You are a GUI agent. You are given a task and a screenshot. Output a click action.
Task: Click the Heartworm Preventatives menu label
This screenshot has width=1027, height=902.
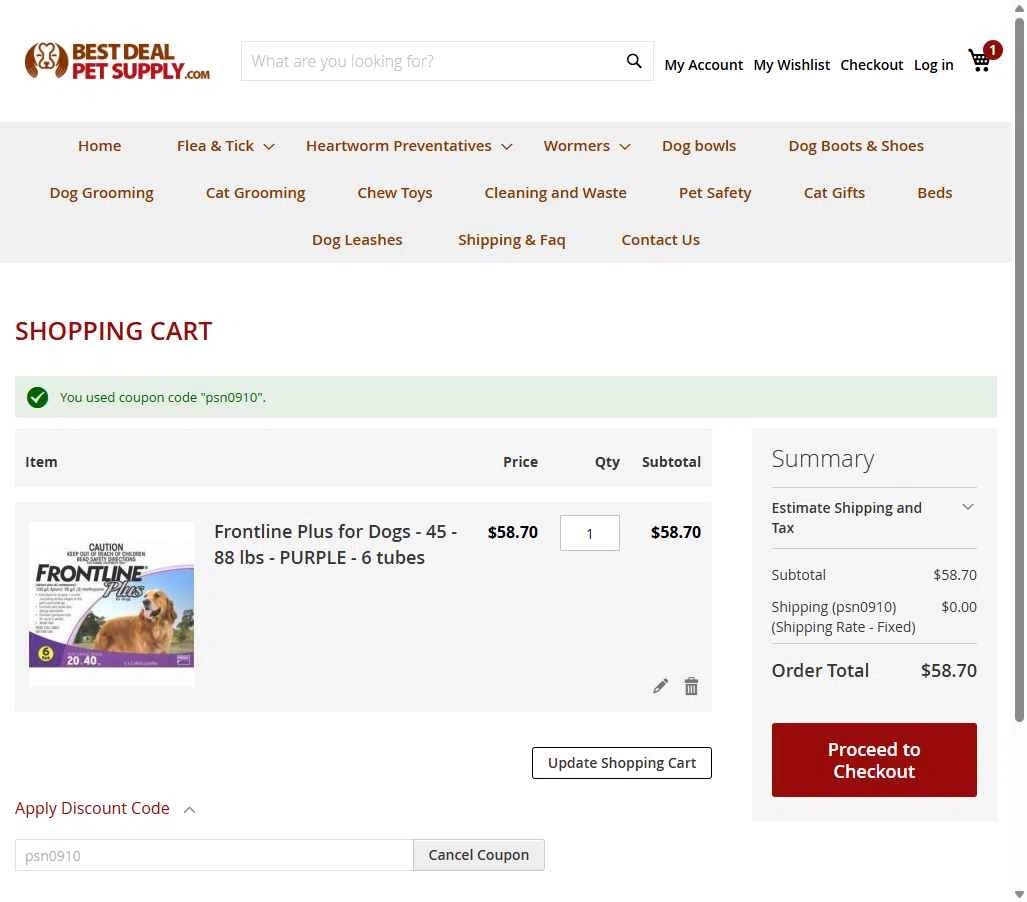(x=398, y=145)
